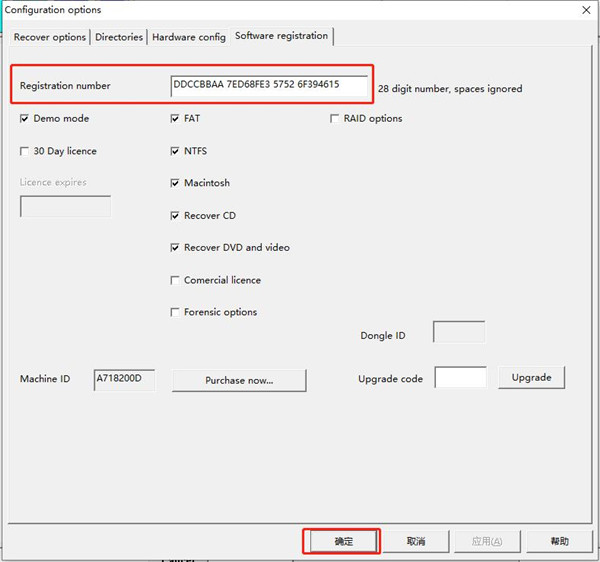The height and width of the screenshot is (562, 600).
Task: Toggle the NTFS checkbox
Action: coord(176,152)
